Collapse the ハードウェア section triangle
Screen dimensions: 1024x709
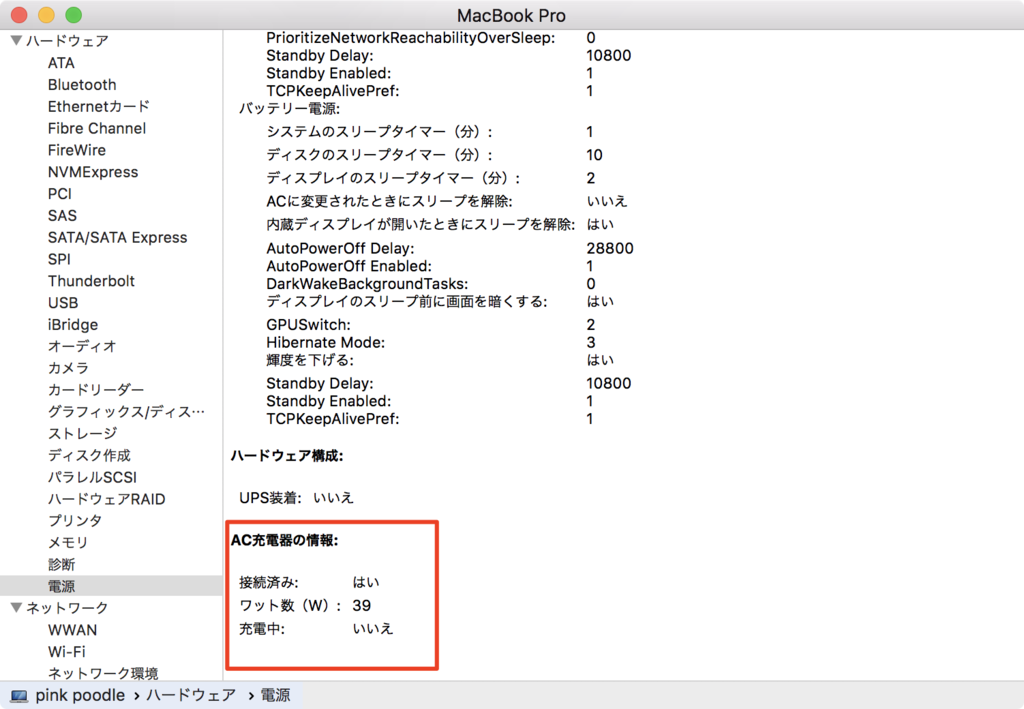[16, 40]
